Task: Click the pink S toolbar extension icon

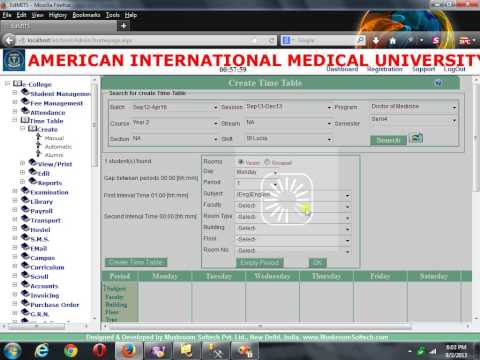Action: (x=435, y=41)
